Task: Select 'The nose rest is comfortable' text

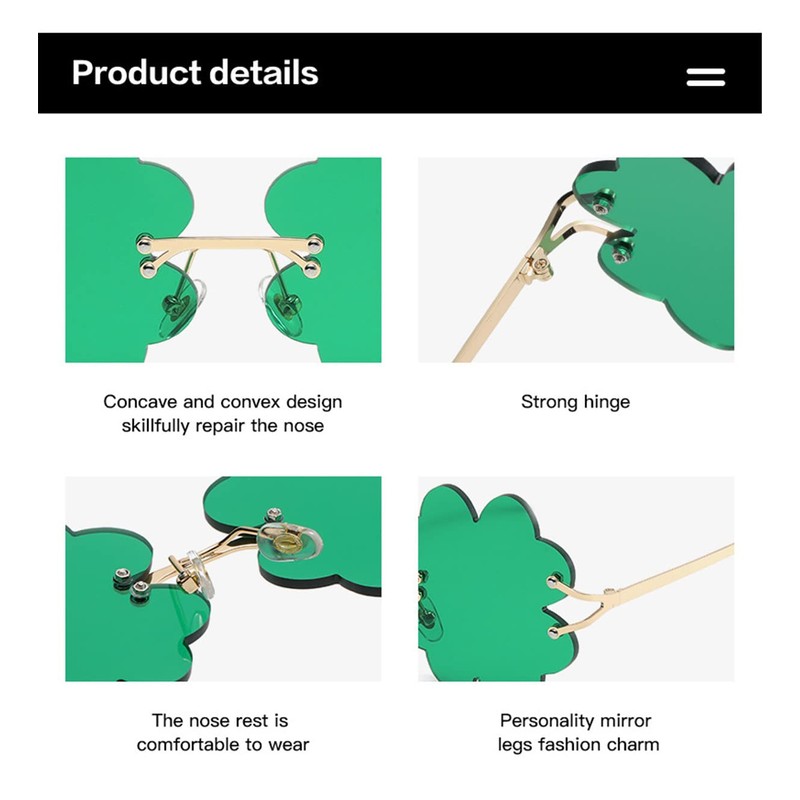Action: (222, 732)
